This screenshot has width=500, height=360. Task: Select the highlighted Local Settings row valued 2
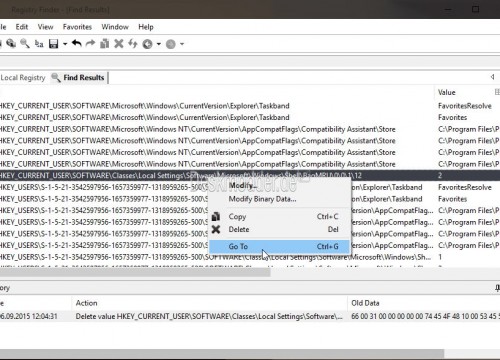click(250, 176)
